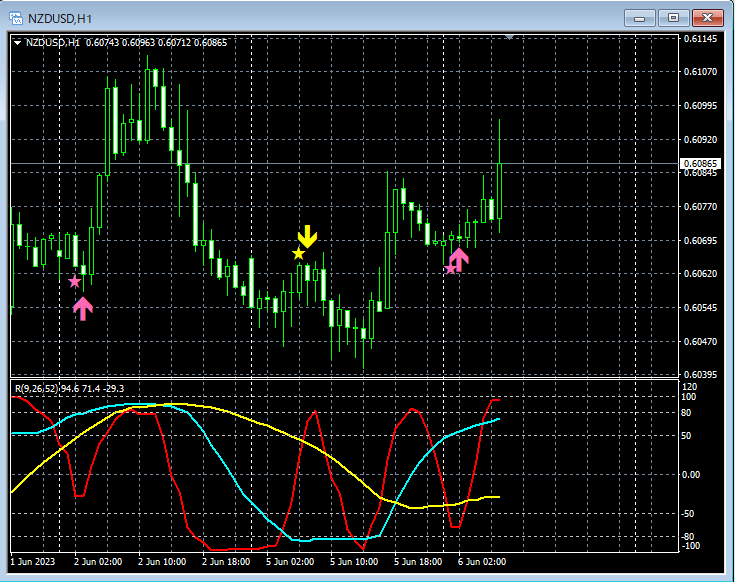Select the yellow down arrow sell signal
Viewport: 736px width, 582px height.
pyautogui.click(x=307, y=236)
